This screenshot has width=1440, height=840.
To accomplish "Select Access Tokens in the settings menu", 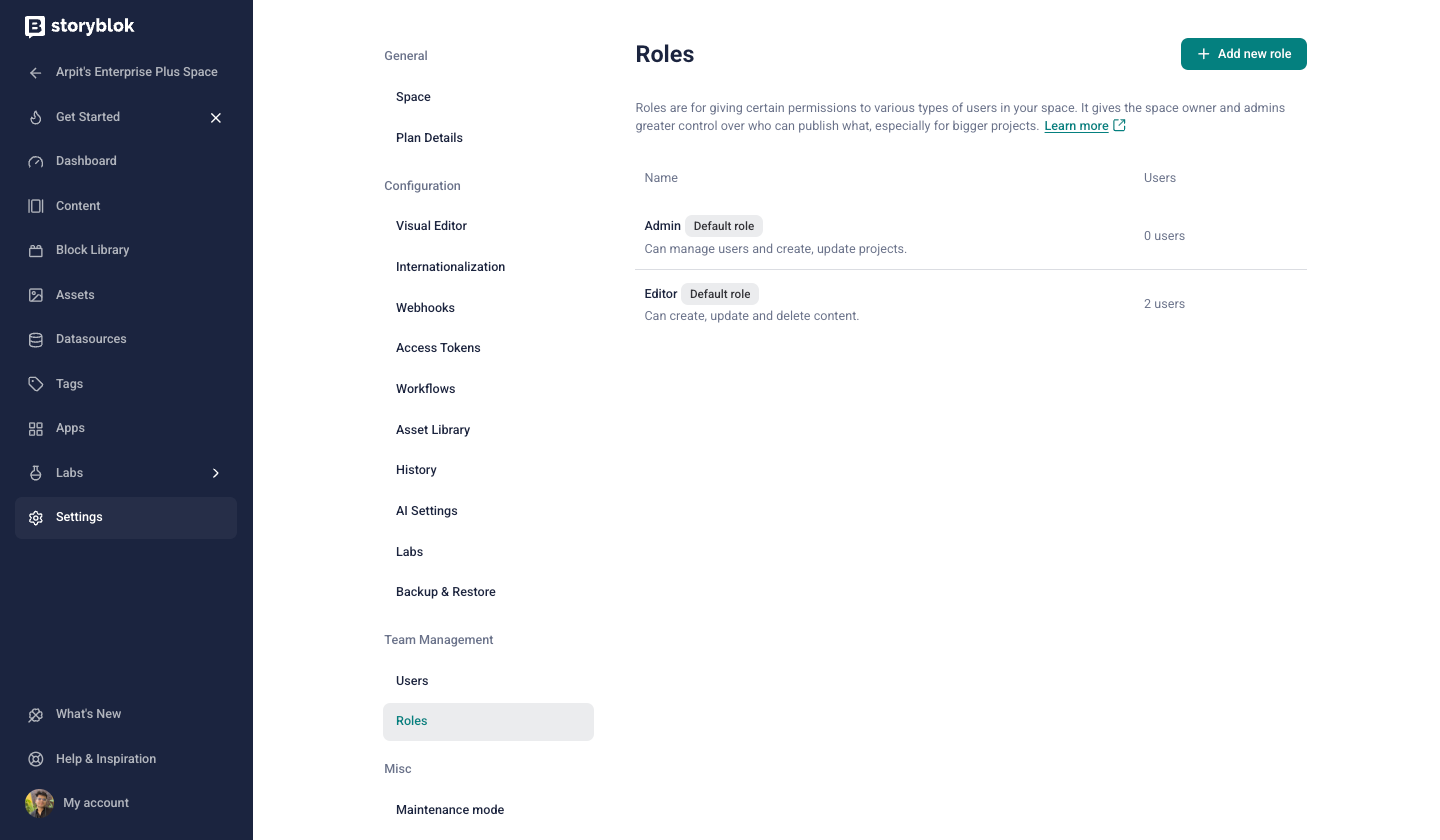I will 438,348.
